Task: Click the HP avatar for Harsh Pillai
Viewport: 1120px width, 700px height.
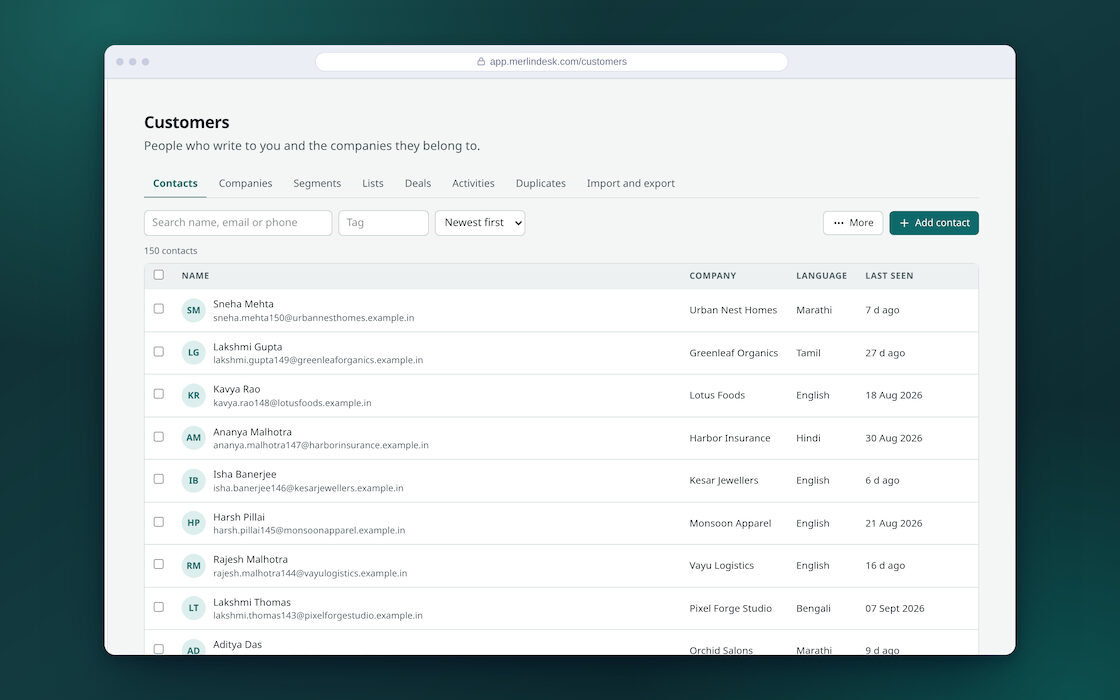Action: (194, 523)
